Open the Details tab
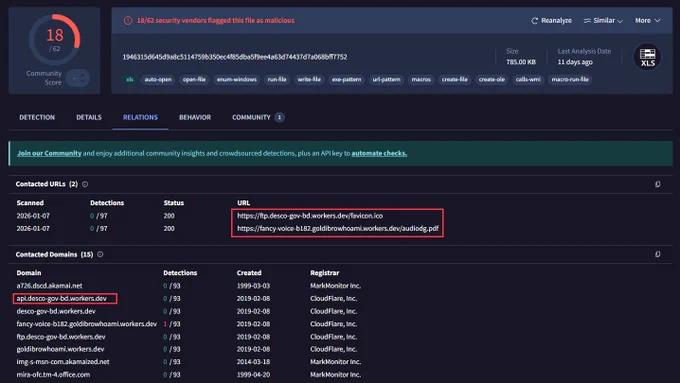Viewport: 680px width, 383px height. tap(88, 117)
